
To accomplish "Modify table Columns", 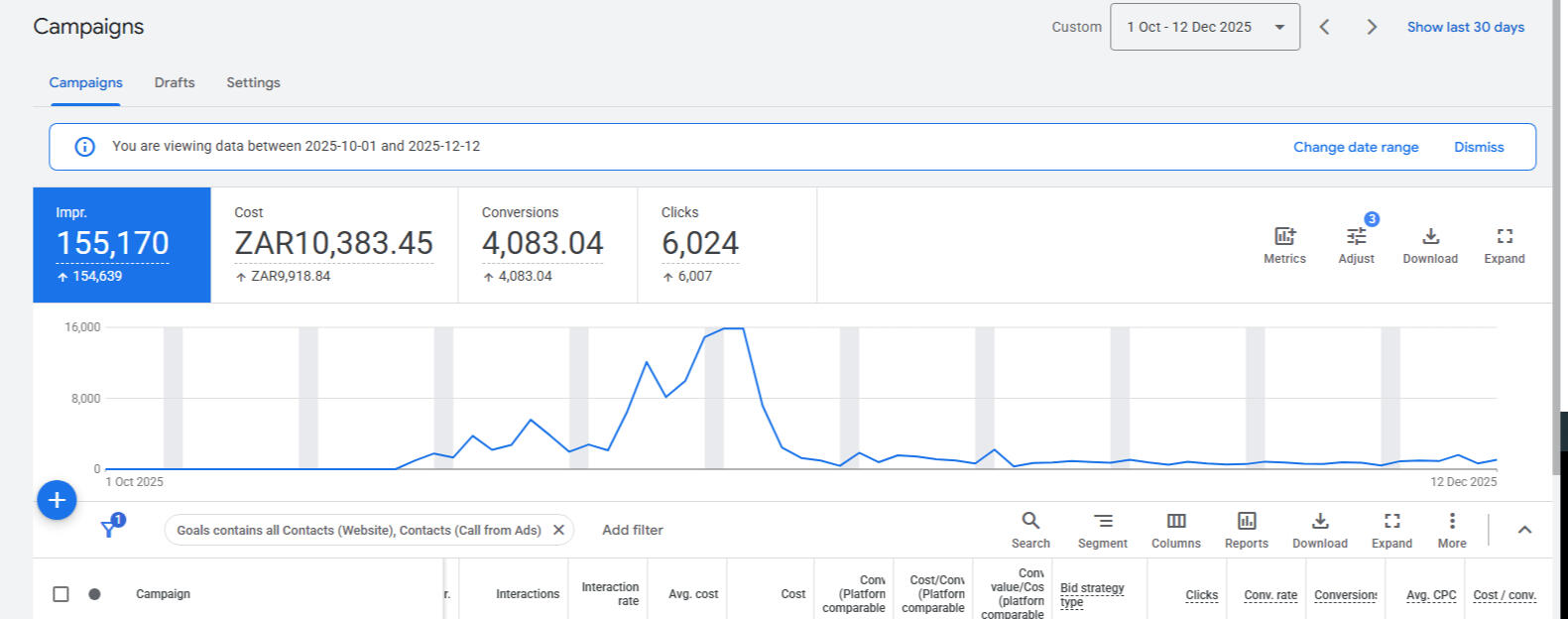I will (1175, 521).
